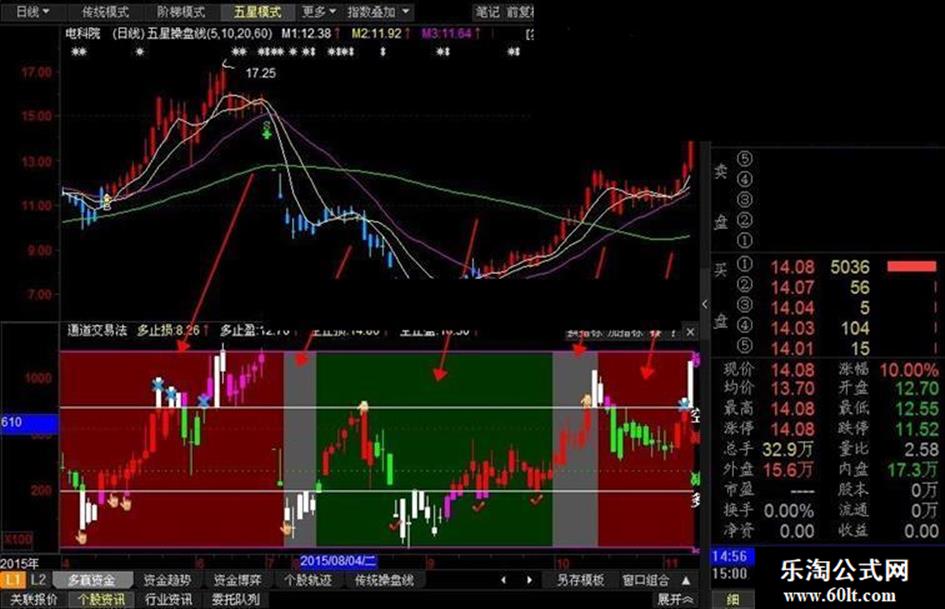The height and width of the screenshot is (609, 945).
Task: Click the 15:00 time entry
Action: [x=730, y=573]
